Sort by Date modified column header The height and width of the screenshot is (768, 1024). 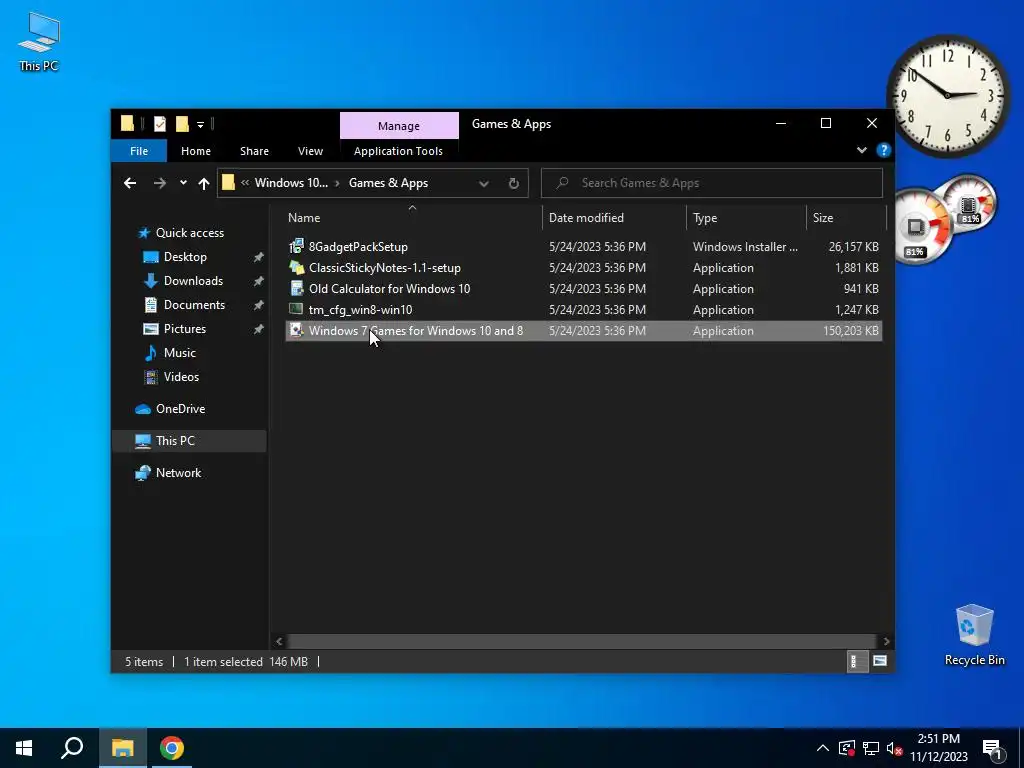tap(614, 217)
